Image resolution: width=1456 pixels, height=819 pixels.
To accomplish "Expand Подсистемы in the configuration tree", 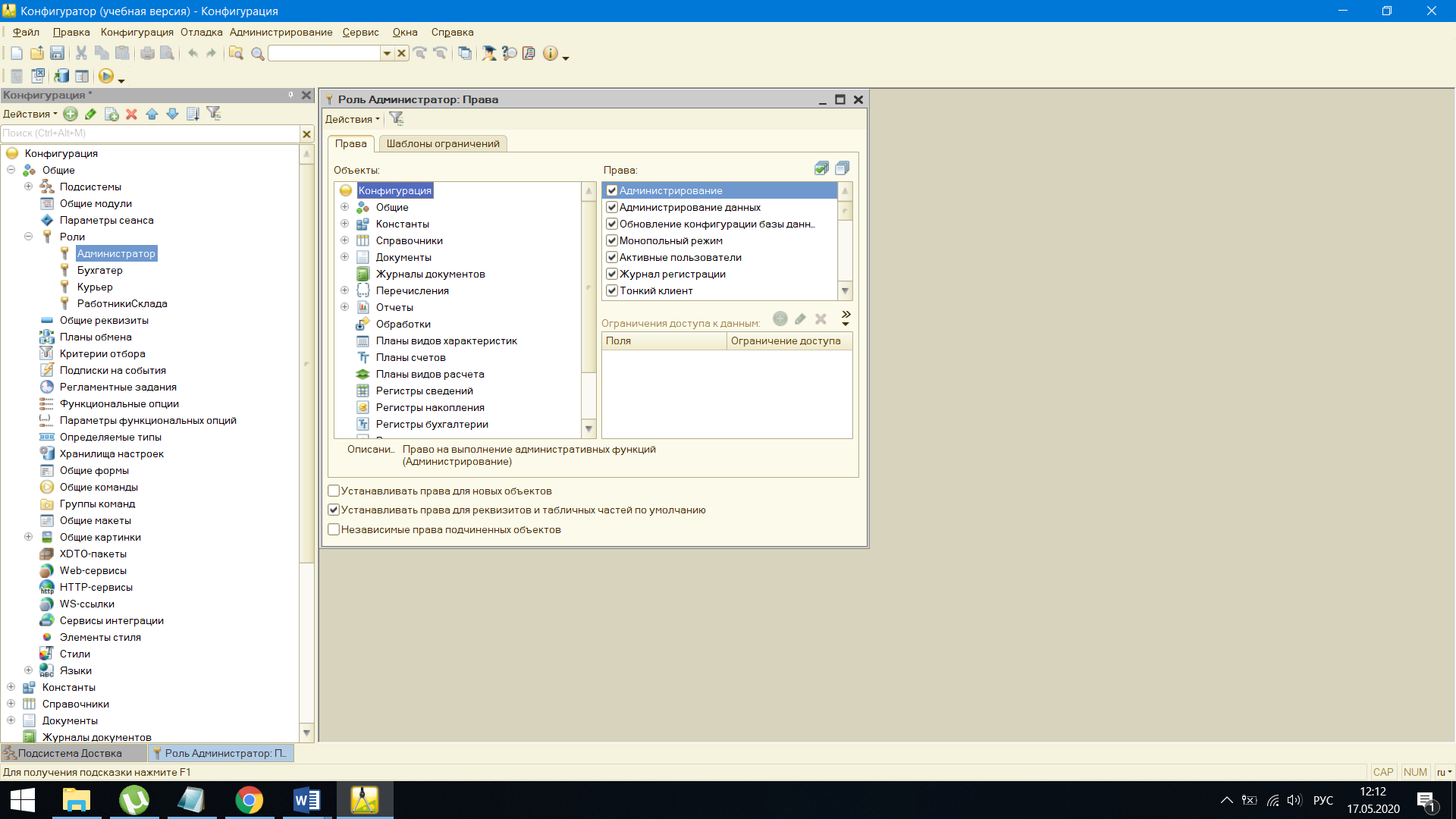I will pyautogui.click(x=28, y=187).
